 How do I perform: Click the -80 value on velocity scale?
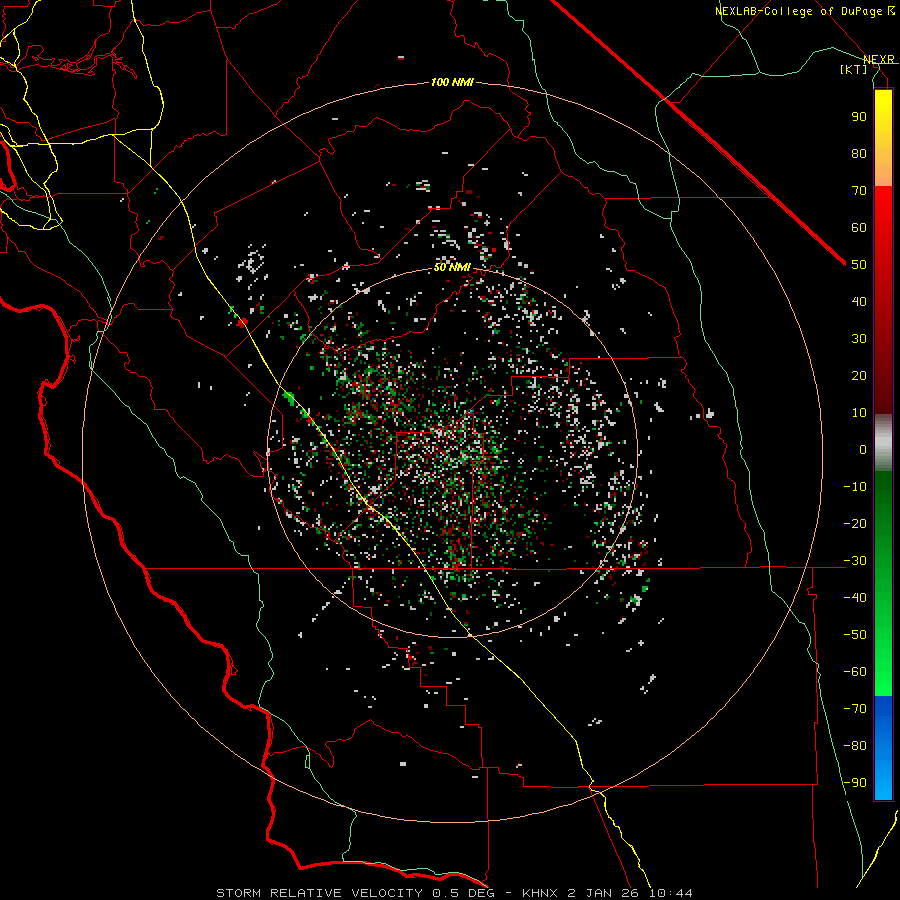pos(855,746)
